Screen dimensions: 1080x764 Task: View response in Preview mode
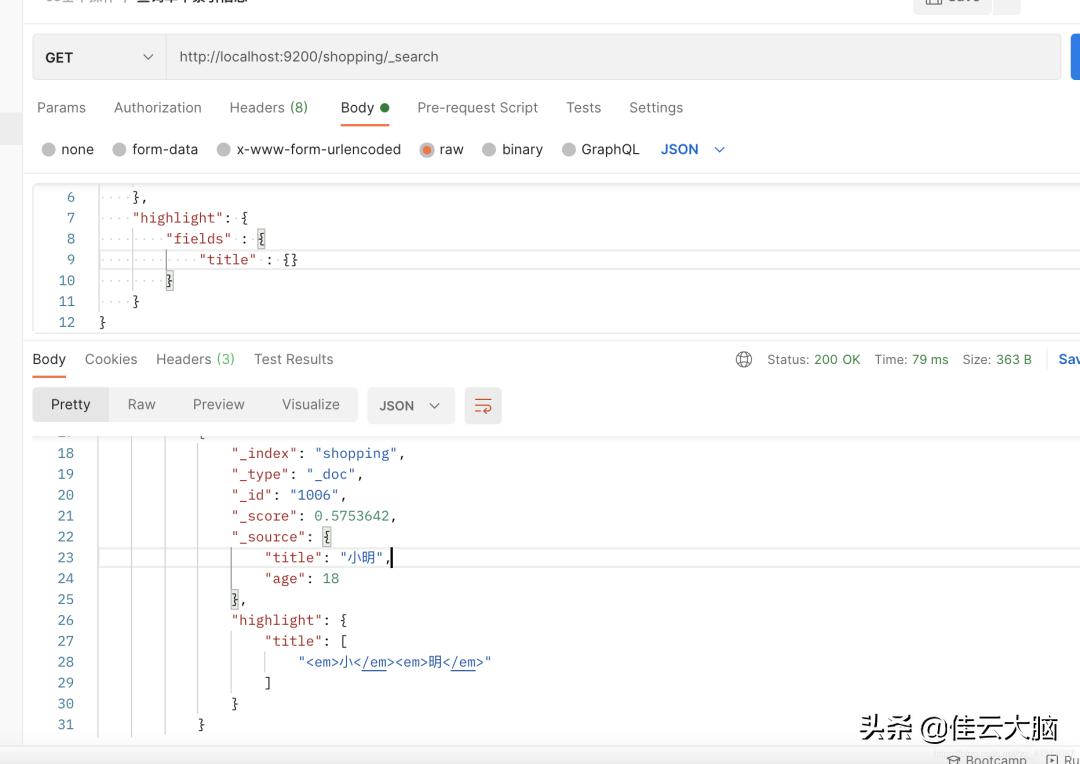point(218,404)
